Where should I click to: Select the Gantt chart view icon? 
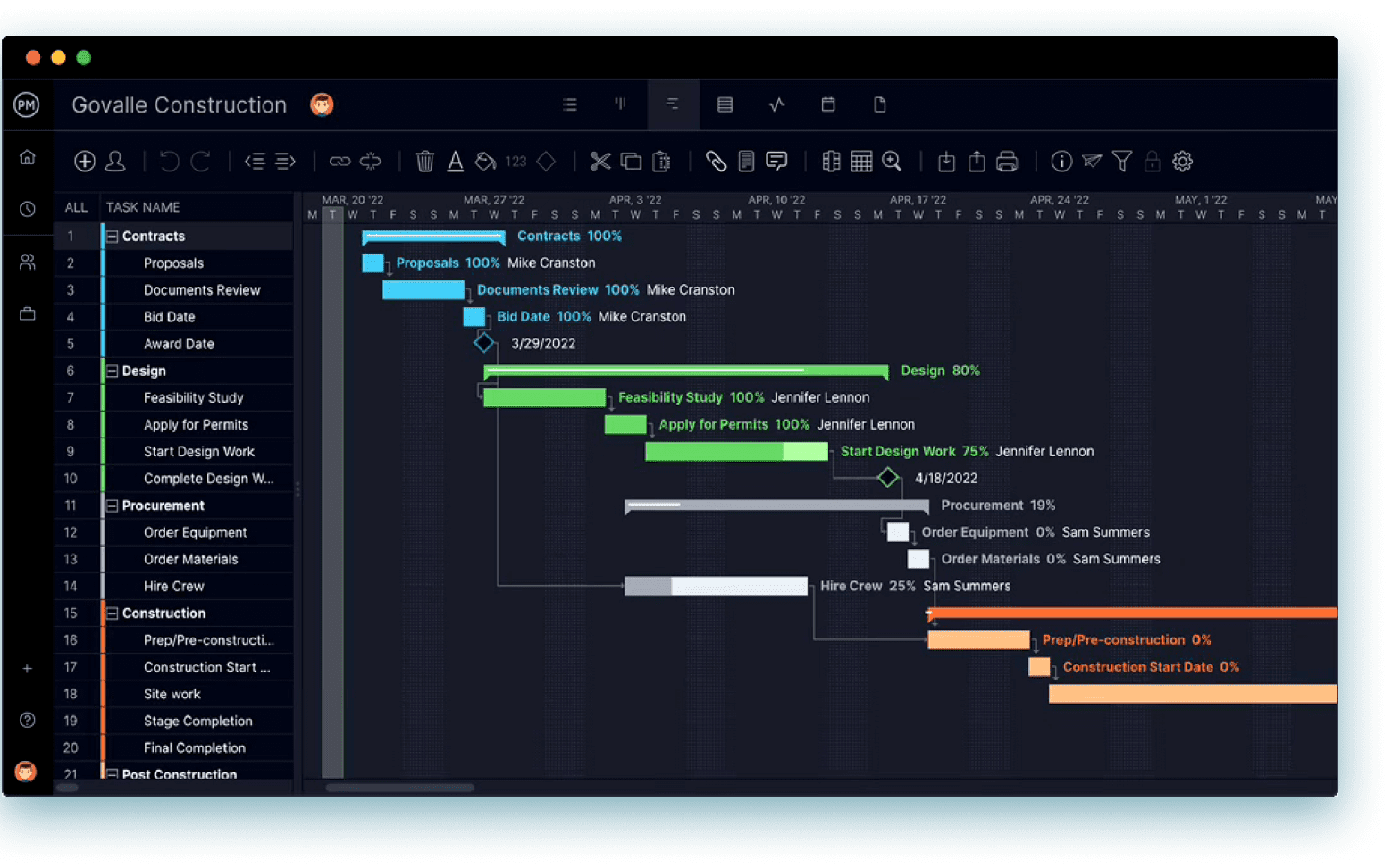673,104
